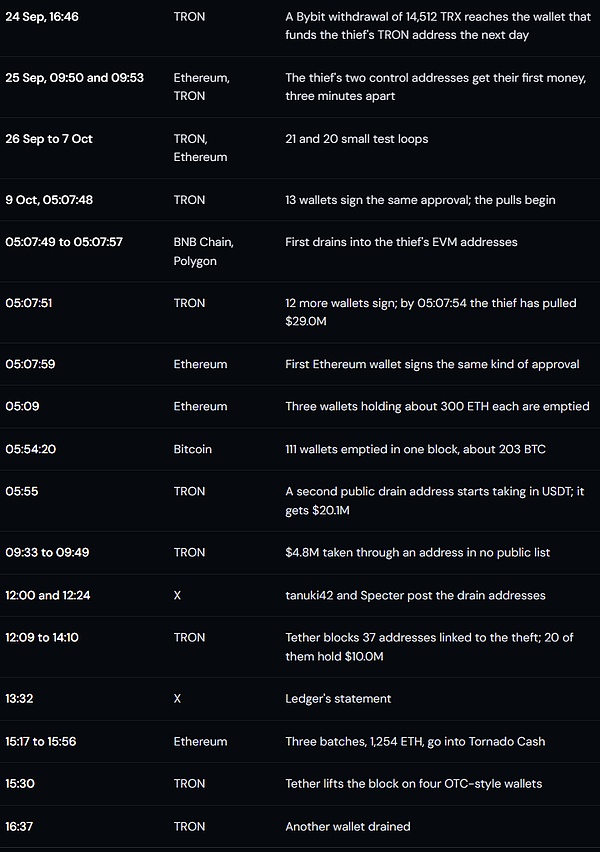
Task: Click 'tanuki42 and Specter post the drain addresses'
Action: pyautogui.click(x=415, y=596)
